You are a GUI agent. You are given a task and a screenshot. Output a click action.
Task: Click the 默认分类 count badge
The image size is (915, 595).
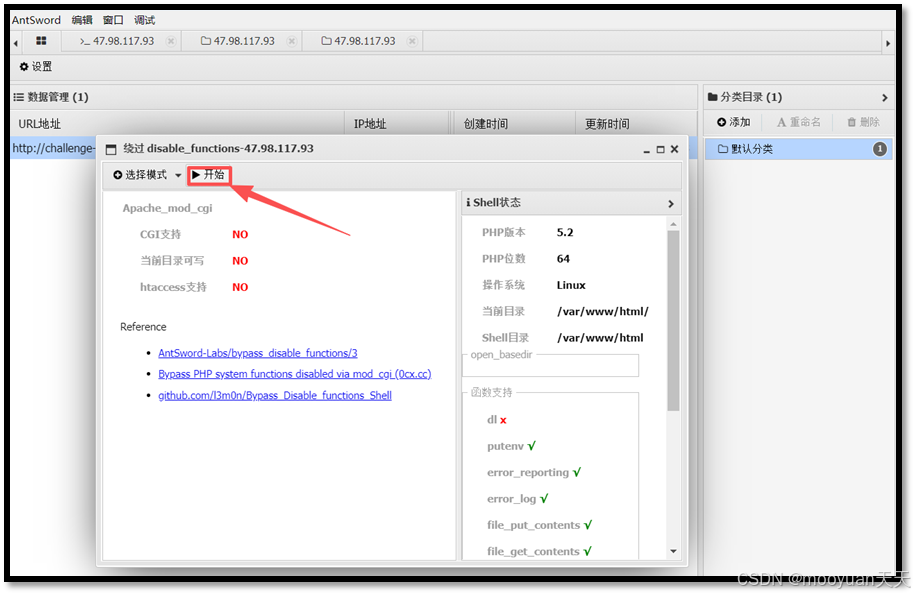[879, 149]
